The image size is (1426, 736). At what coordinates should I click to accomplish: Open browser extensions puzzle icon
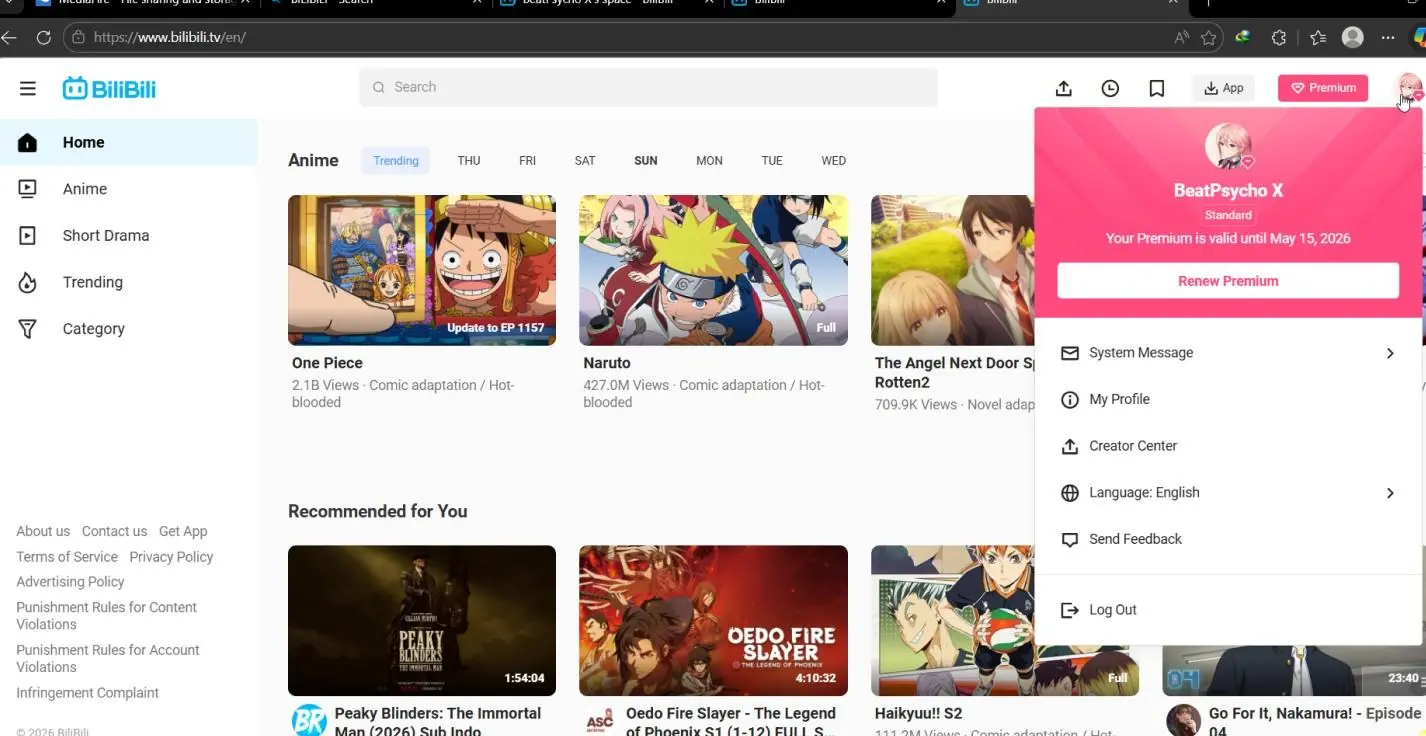click(1279, 37)
